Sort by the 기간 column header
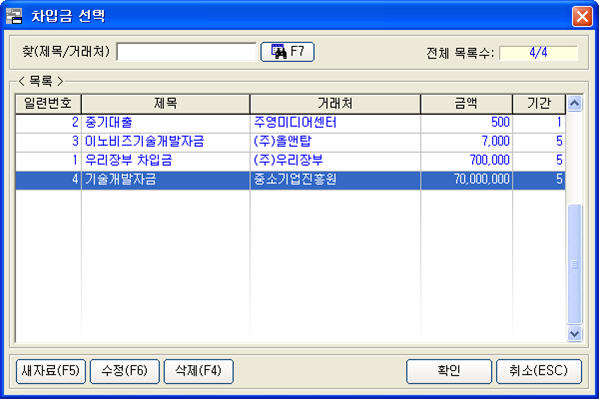This screenshot has height=399, width=599. click(x=539, y=104)
